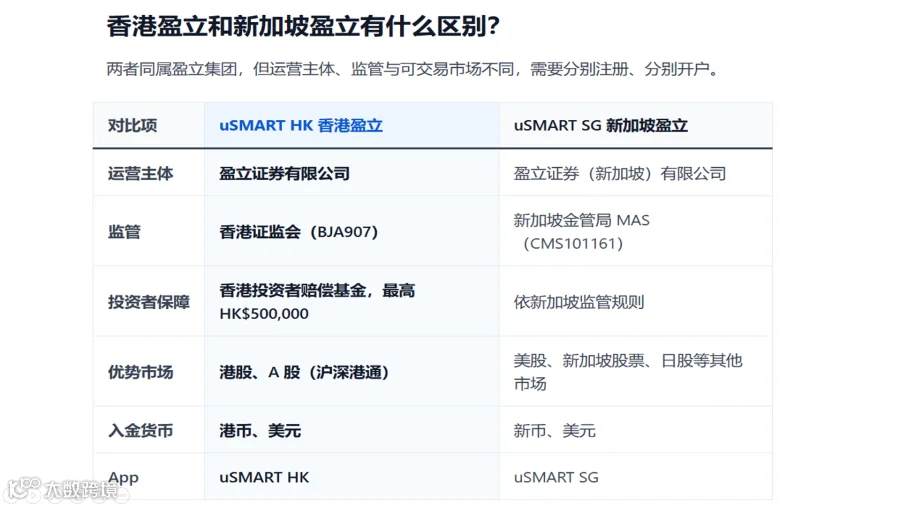Screen dimensions: 900x506
Task: Select the intro sentence starting 两者同属盈立集团
Action: click(x=412, y=69)
